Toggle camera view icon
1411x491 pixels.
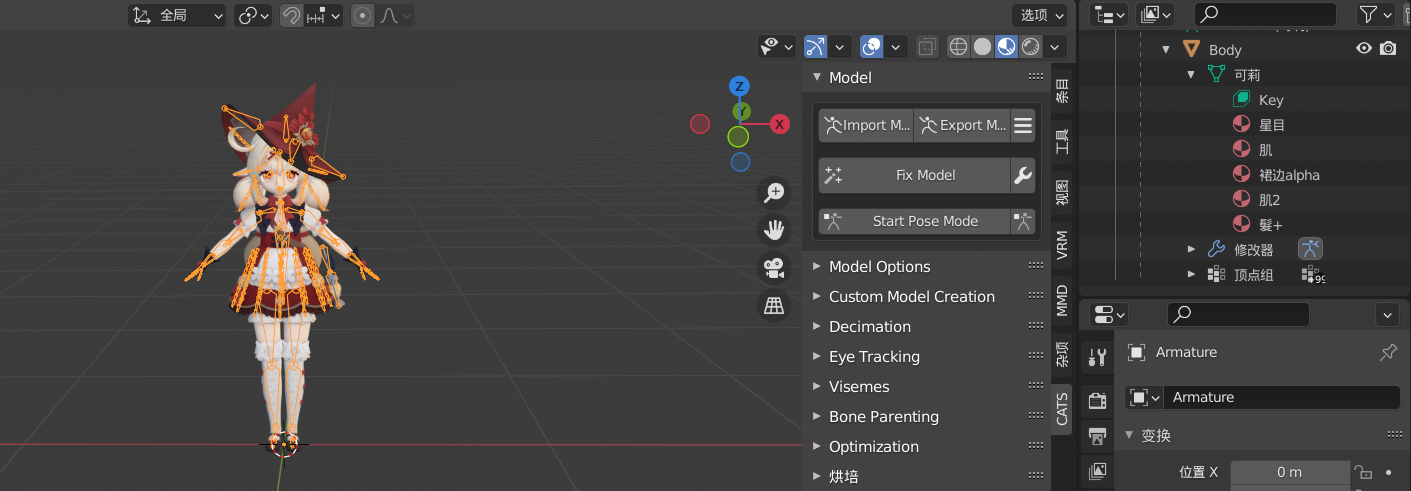click(x=774, y=268)
